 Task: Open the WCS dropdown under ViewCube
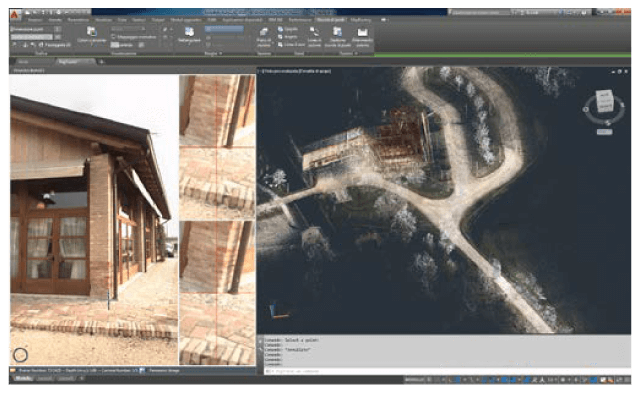tap(604, 132)
